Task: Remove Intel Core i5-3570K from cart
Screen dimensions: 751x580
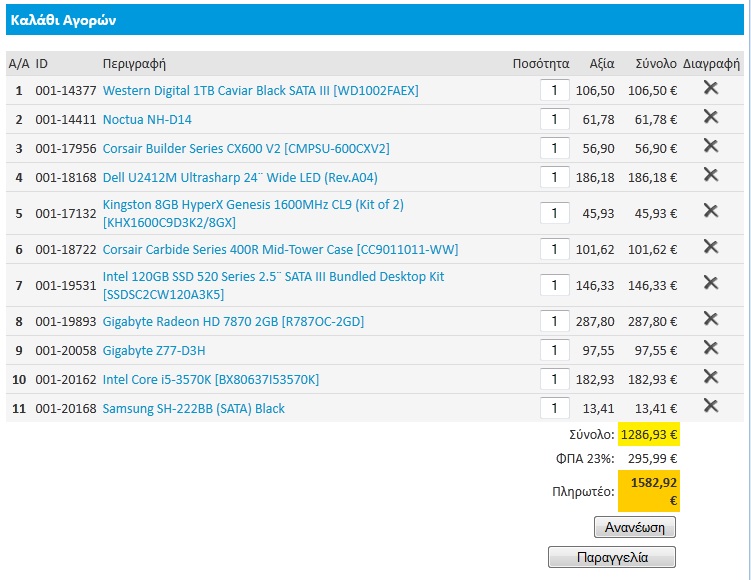Action: click(x=711, y=377)
